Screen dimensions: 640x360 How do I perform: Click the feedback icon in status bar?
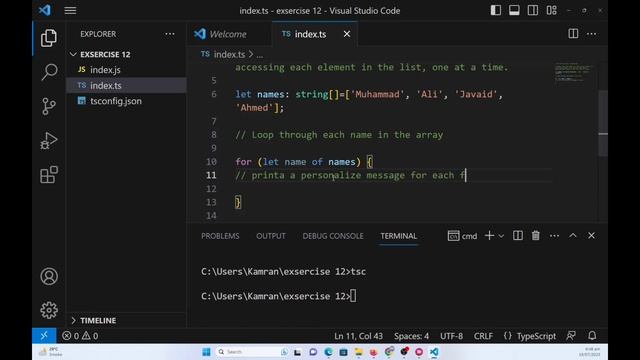pyautogui.click(x=571, y=336)
